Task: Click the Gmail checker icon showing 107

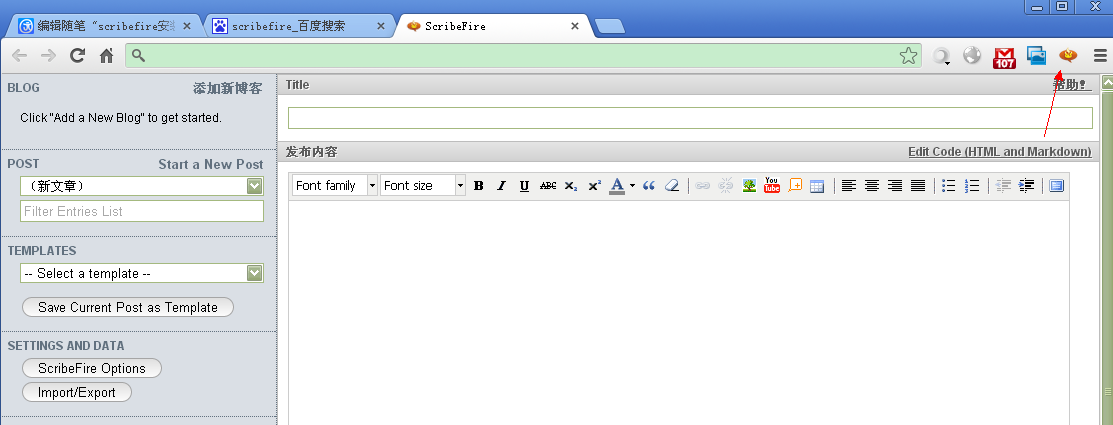Action: click(1004, 57)
